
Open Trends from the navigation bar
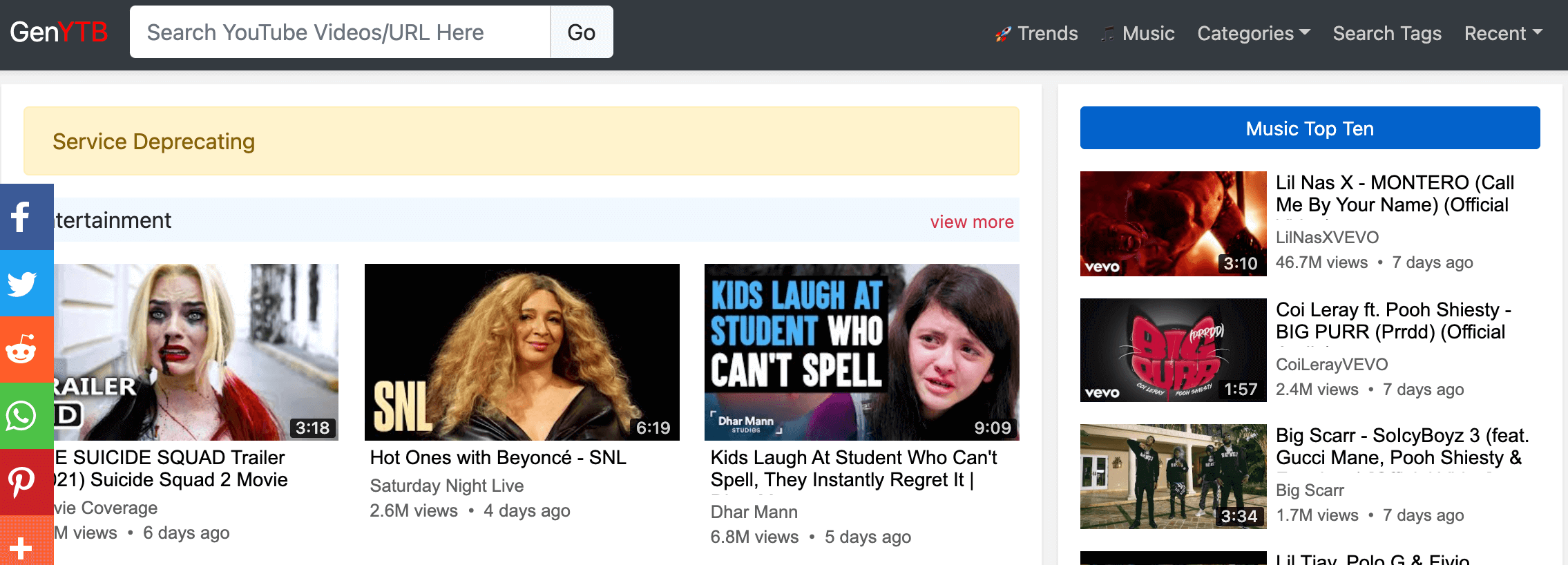pyautogui.click(x=1036, y=33)
